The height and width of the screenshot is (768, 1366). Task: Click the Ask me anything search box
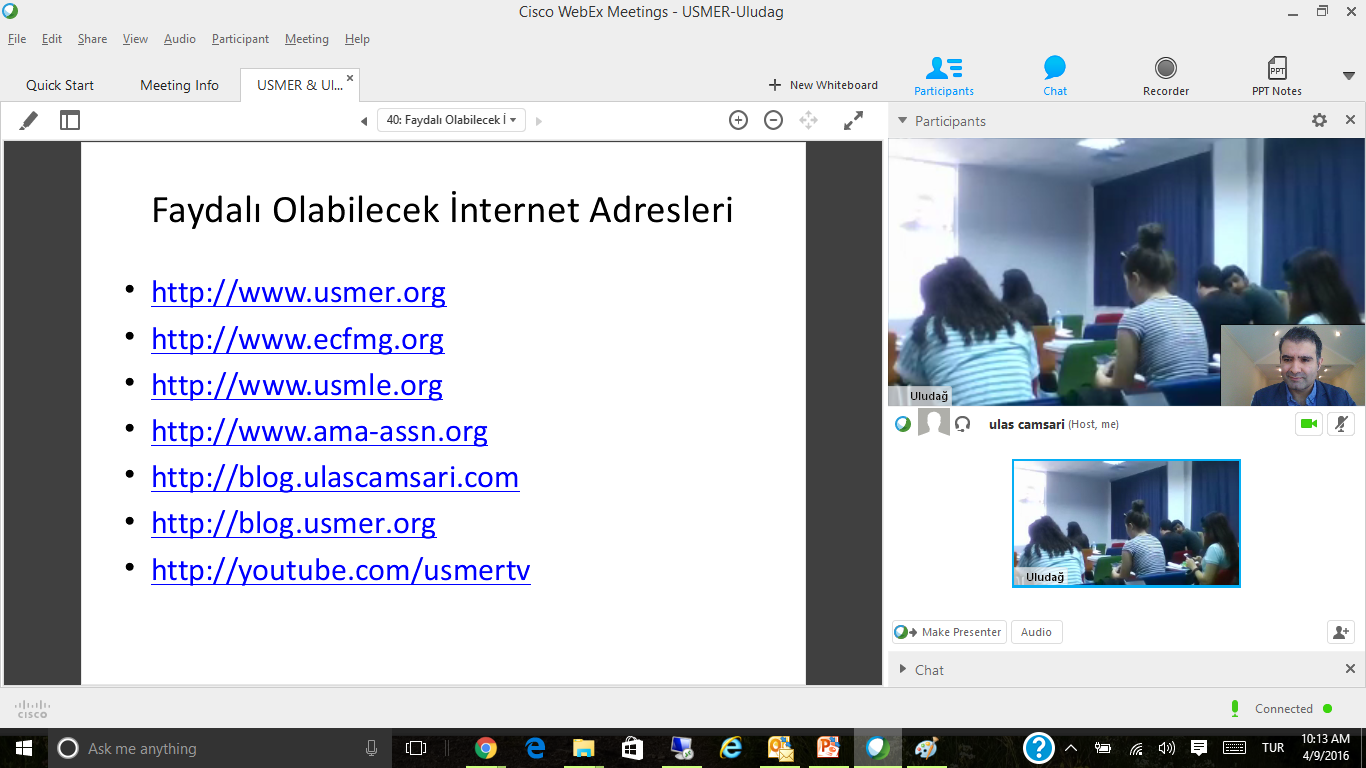coord(220,748)
